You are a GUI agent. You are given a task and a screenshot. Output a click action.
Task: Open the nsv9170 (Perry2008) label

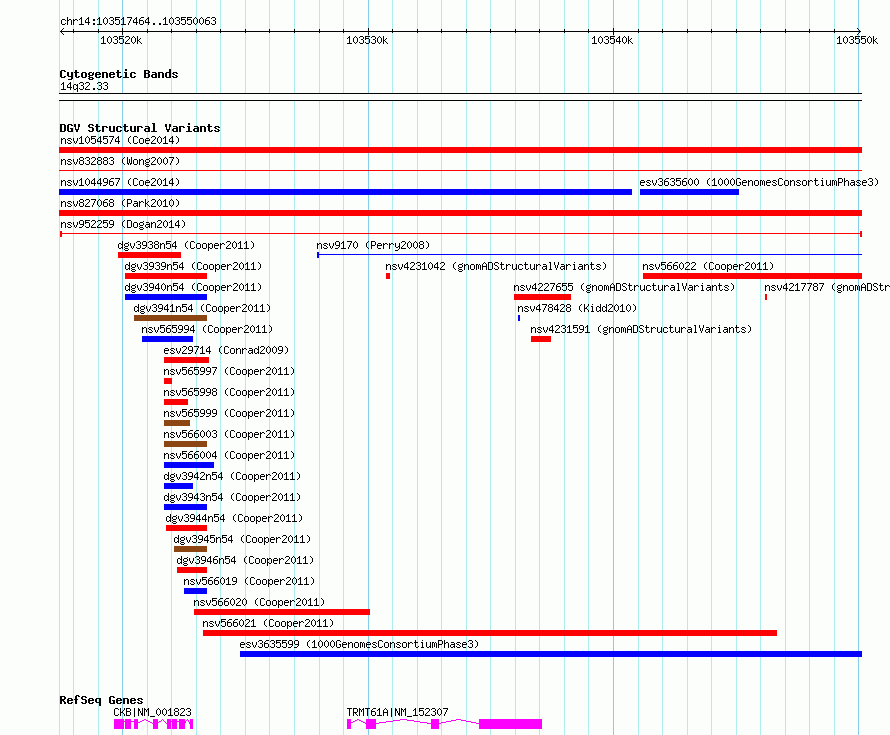click(373, 245)
